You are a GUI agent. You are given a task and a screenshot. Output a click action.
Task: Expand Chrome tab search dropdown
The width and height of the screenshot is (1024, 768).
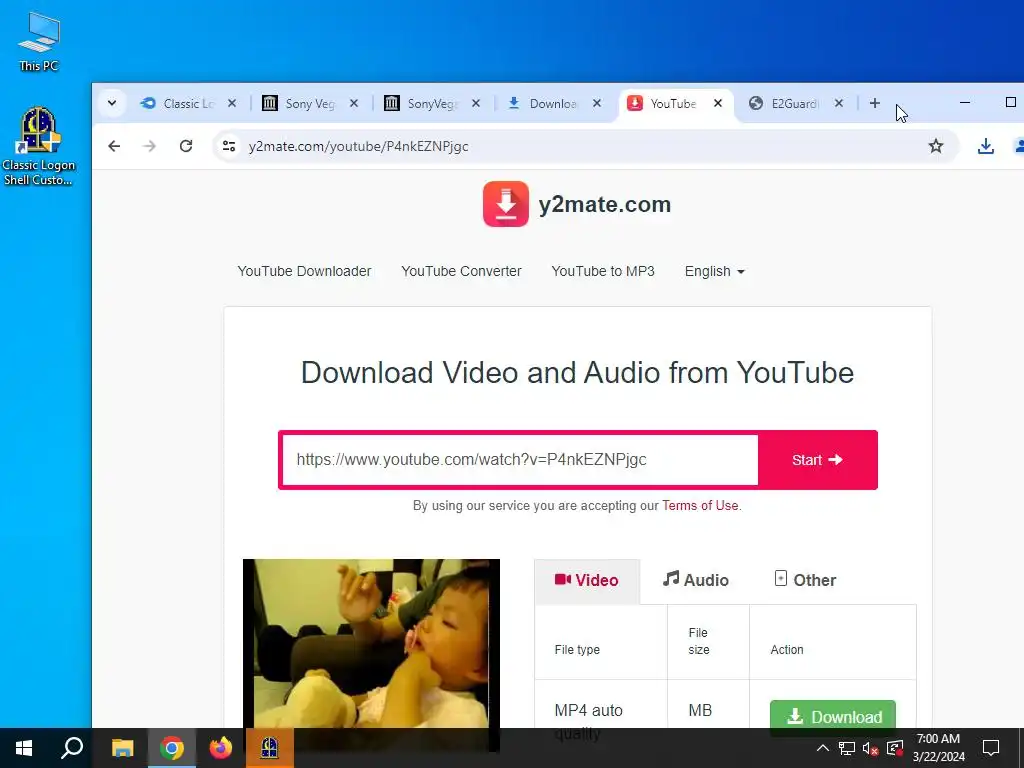[x=112, y=103]
